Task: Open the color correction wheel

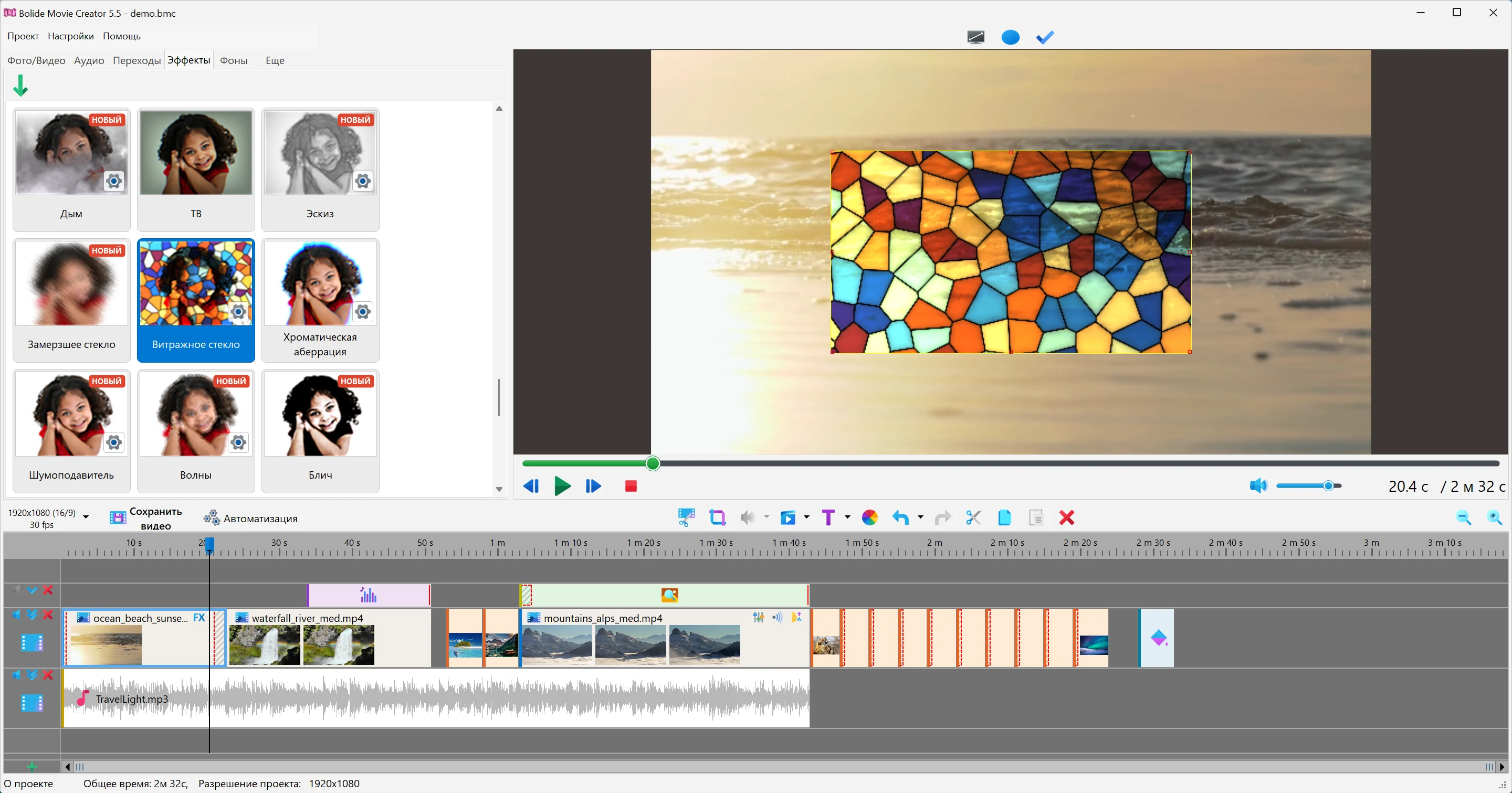Action: pos(869,517)
